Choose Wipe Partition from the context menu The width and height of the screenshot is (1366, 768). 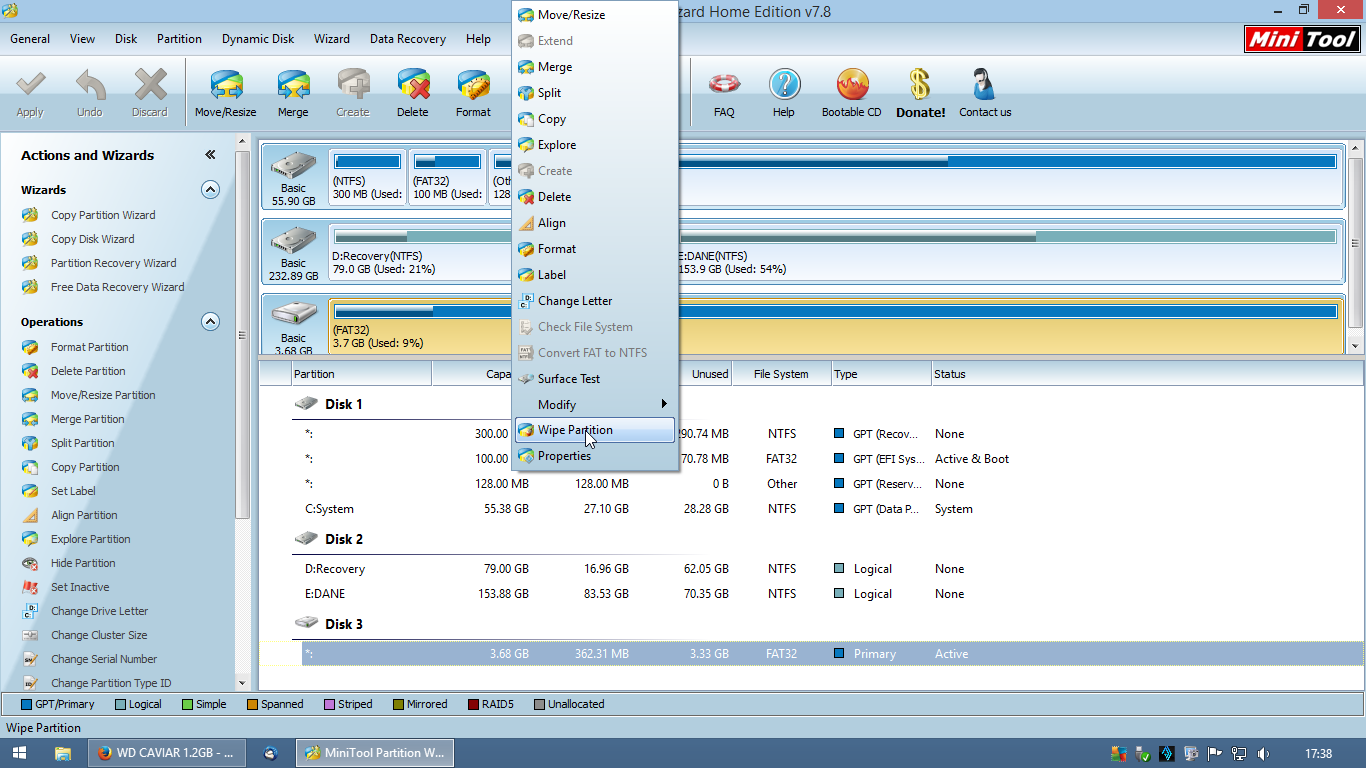(x=594, y=430)
